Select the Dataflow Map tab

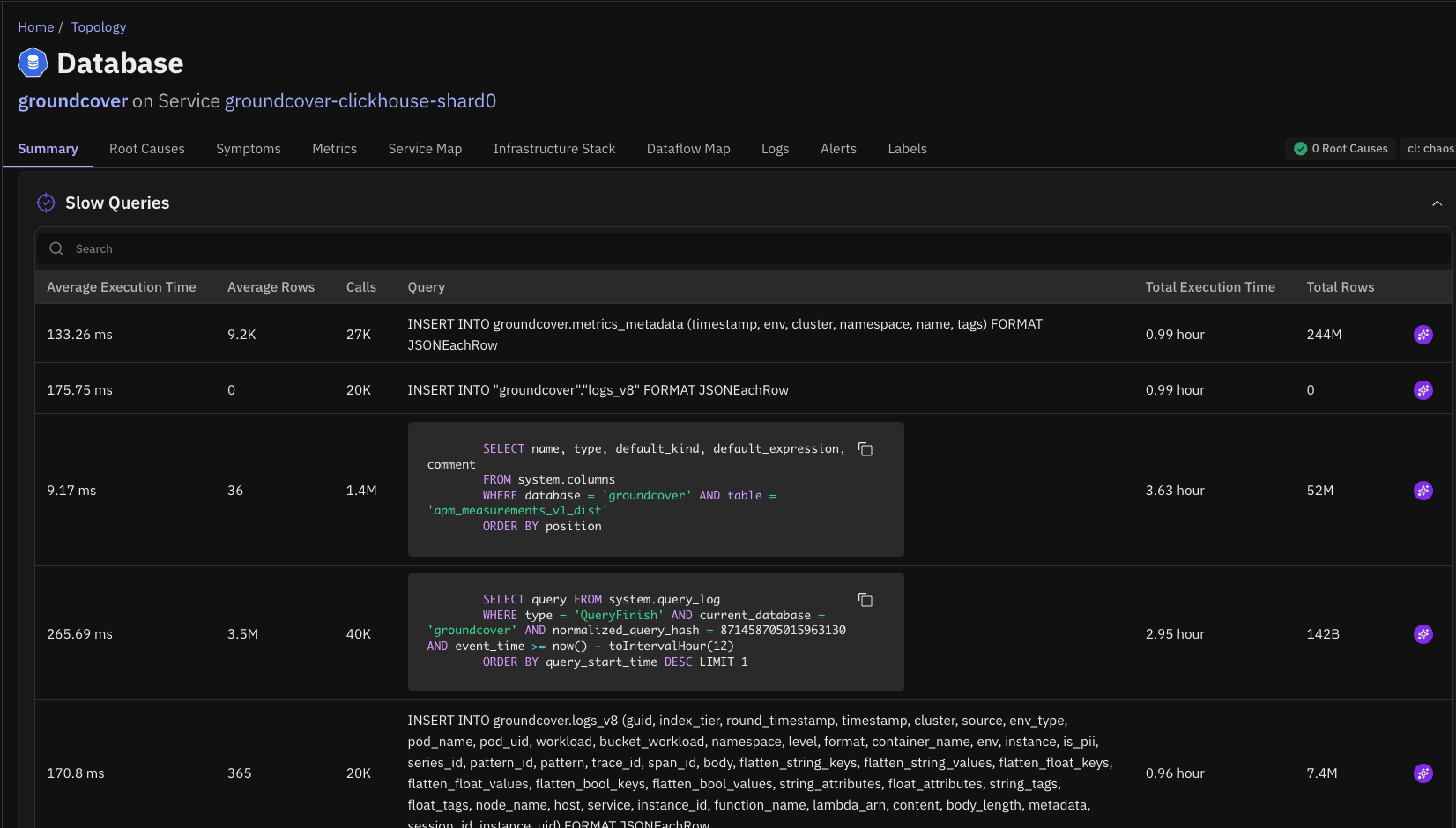pos(688,149)
